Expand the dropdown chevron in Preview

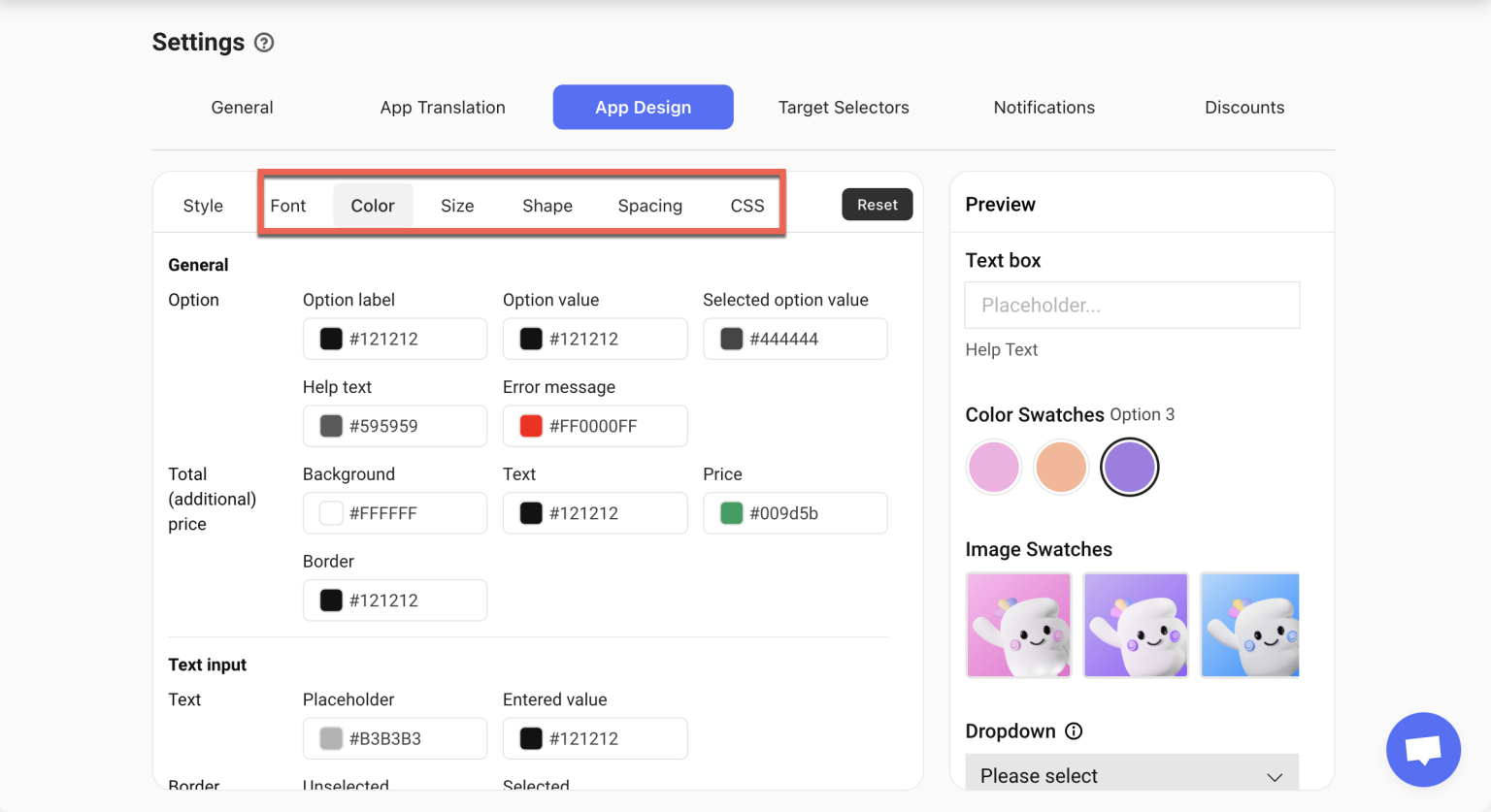pos(1274,776)
